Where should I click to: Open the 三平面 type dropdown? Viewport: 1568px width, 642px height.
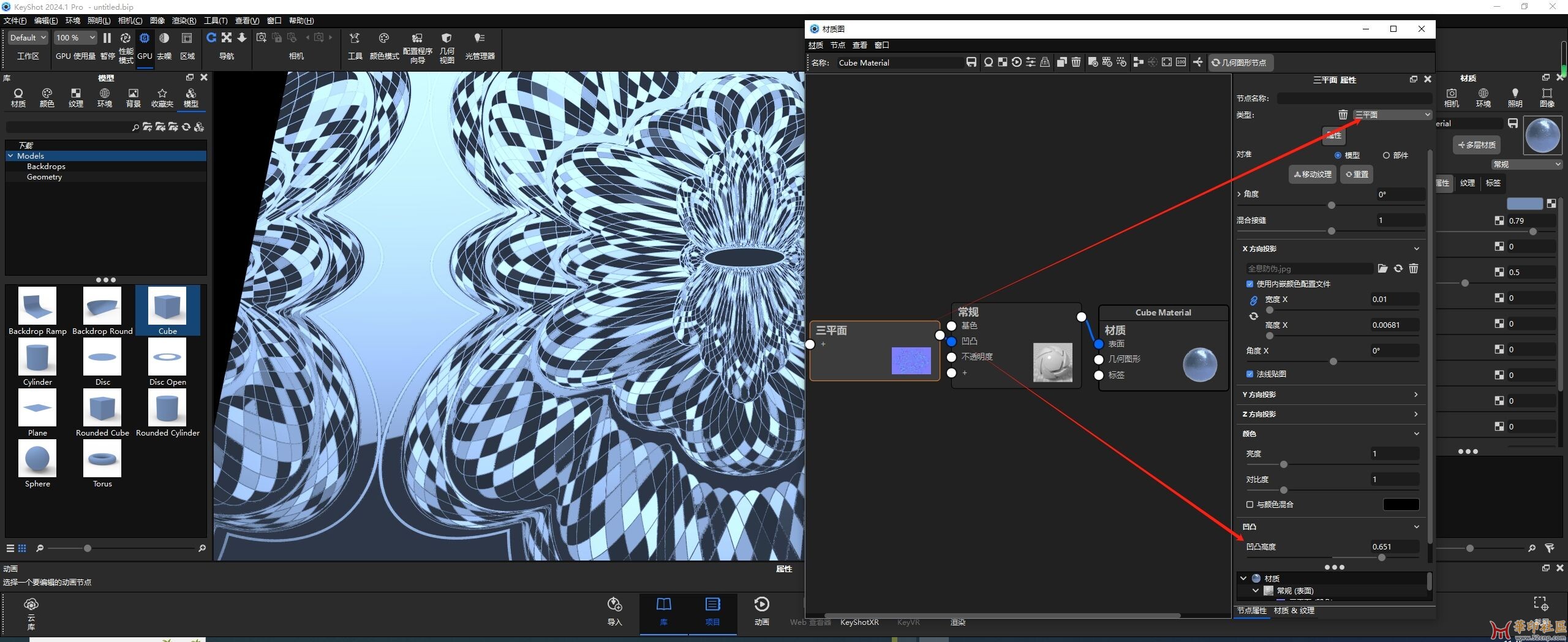click(x=1392, y=115)
